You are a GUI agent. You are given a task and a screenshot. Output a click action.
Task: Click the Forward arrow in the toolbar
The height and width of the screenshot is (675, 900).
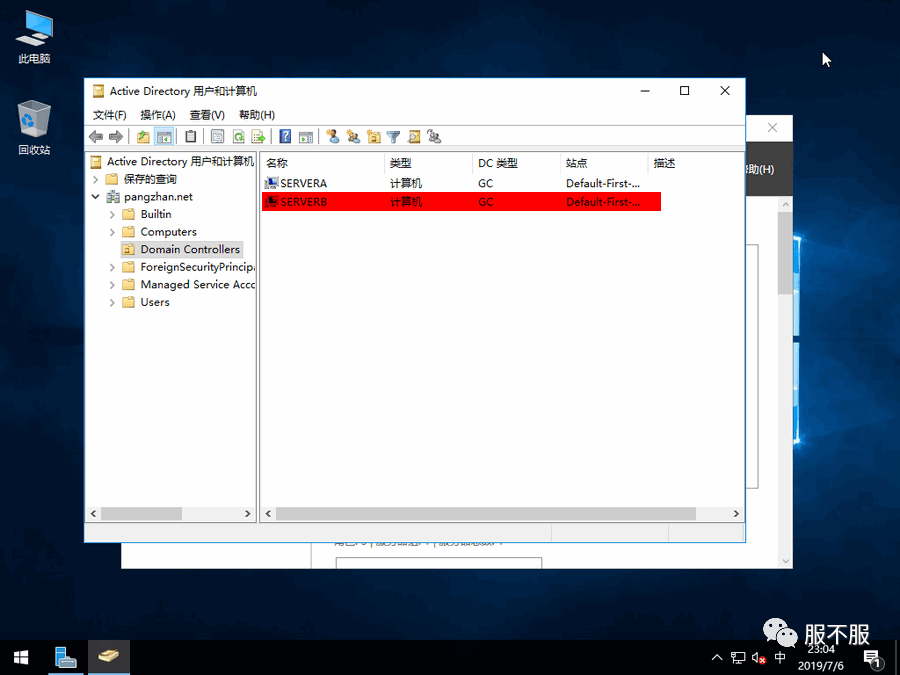coord(116,137)
